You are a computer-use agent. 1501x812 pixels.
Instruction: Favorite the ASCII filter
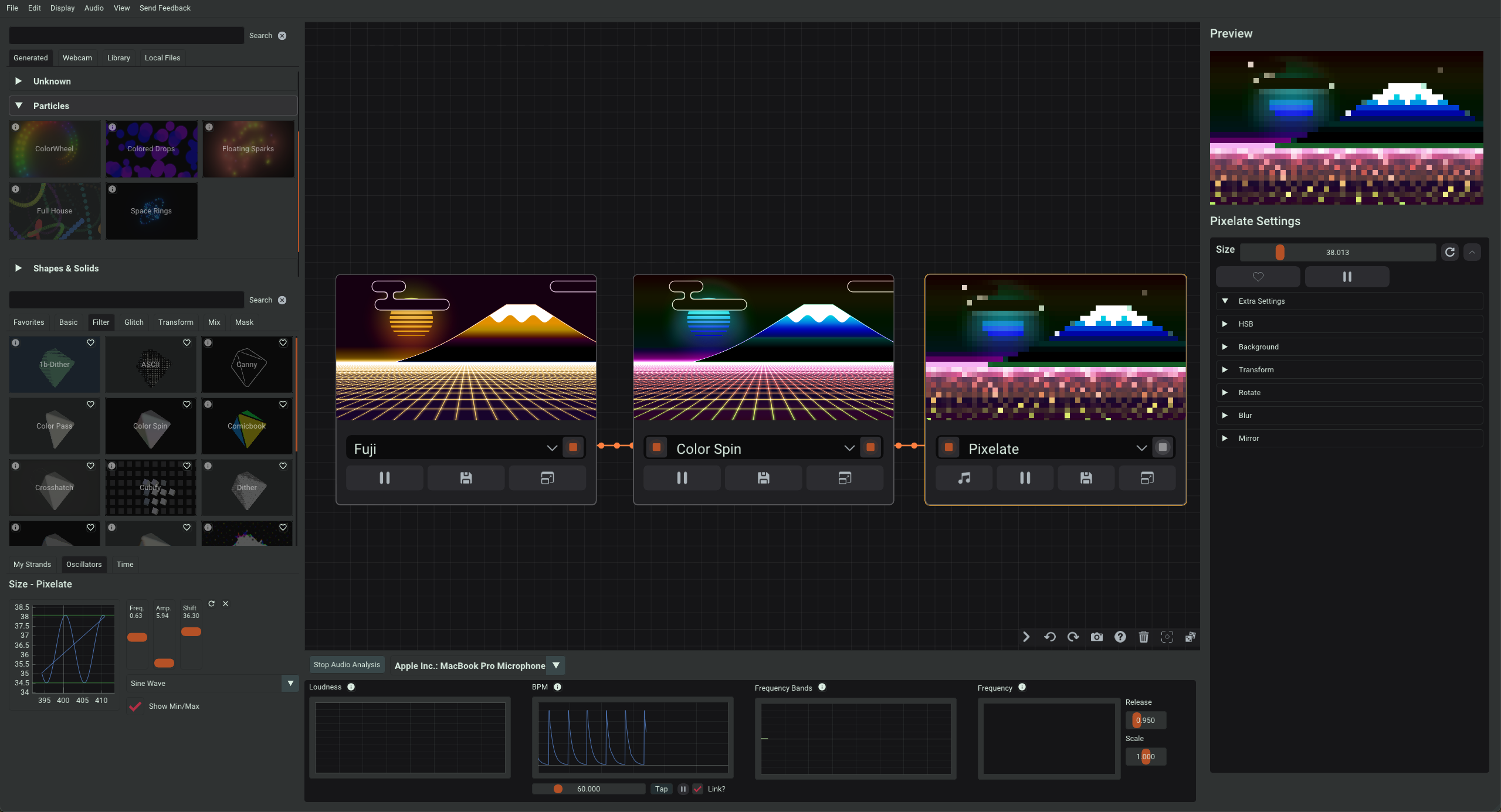pos(187,343)
